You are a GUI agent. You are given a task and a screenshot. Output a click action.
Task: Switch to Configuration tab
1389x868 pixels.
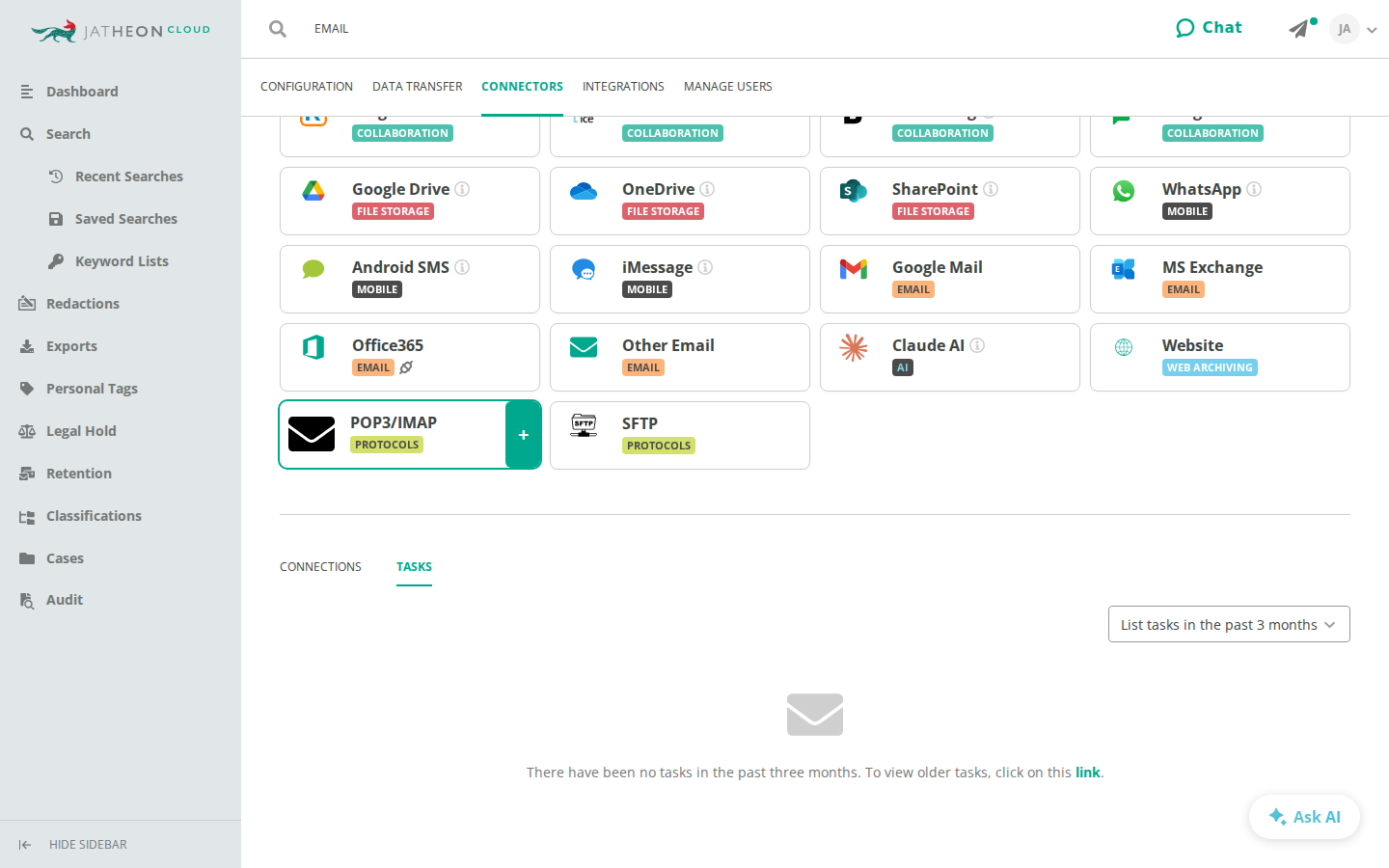tap(307, 87)
